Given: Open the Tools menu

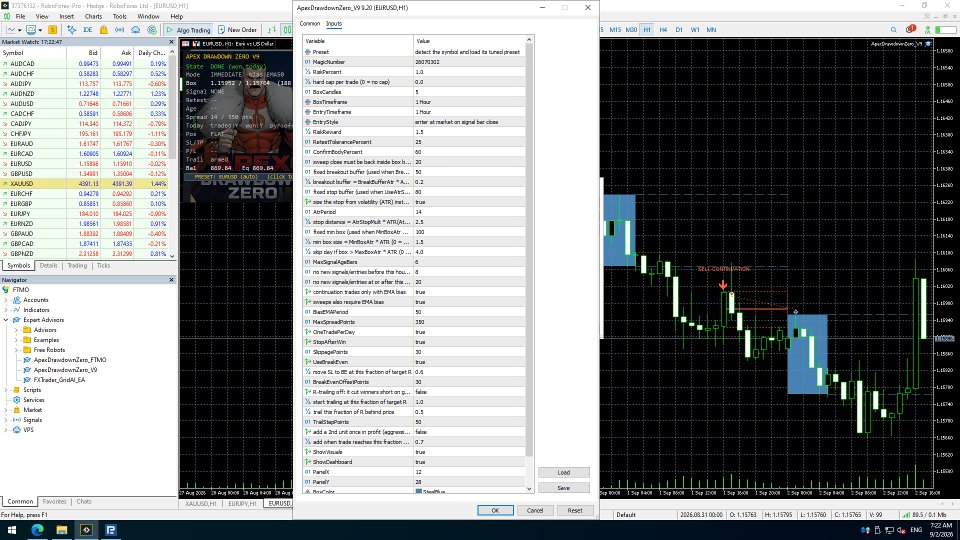Looking at the screenshot, I should tap(119, 17).
